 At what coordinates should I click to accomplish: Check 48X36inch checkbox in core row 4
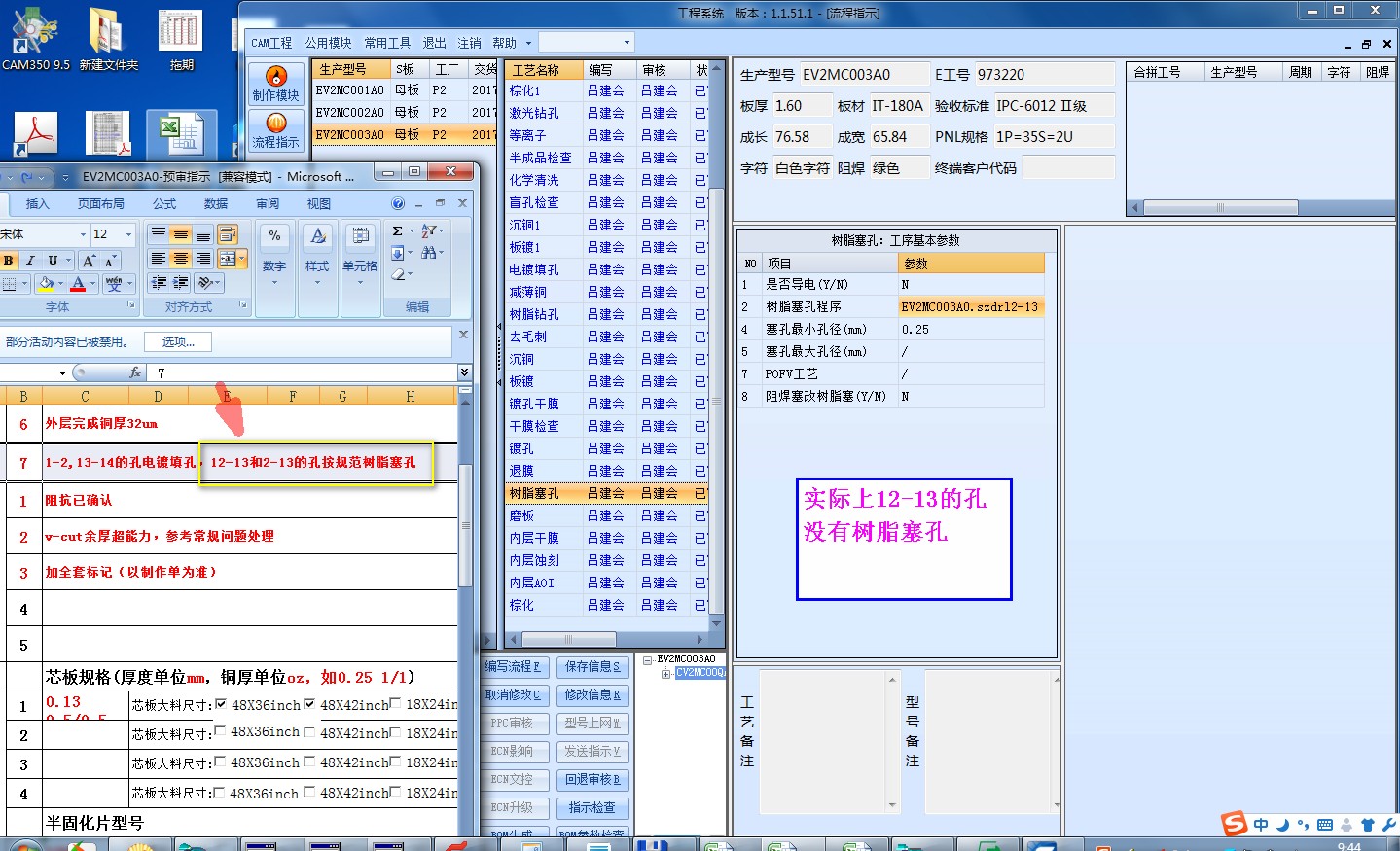pyautogui.click(x=220, y=792)
